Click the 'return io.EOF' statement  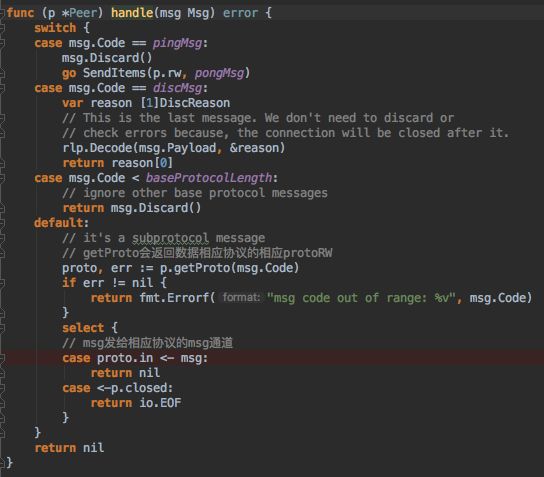(136, 403)
